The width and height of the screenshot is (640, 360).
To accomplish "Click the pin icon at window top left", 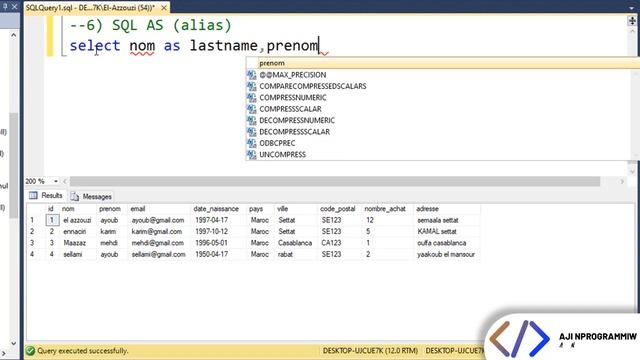I will (5, 6).
